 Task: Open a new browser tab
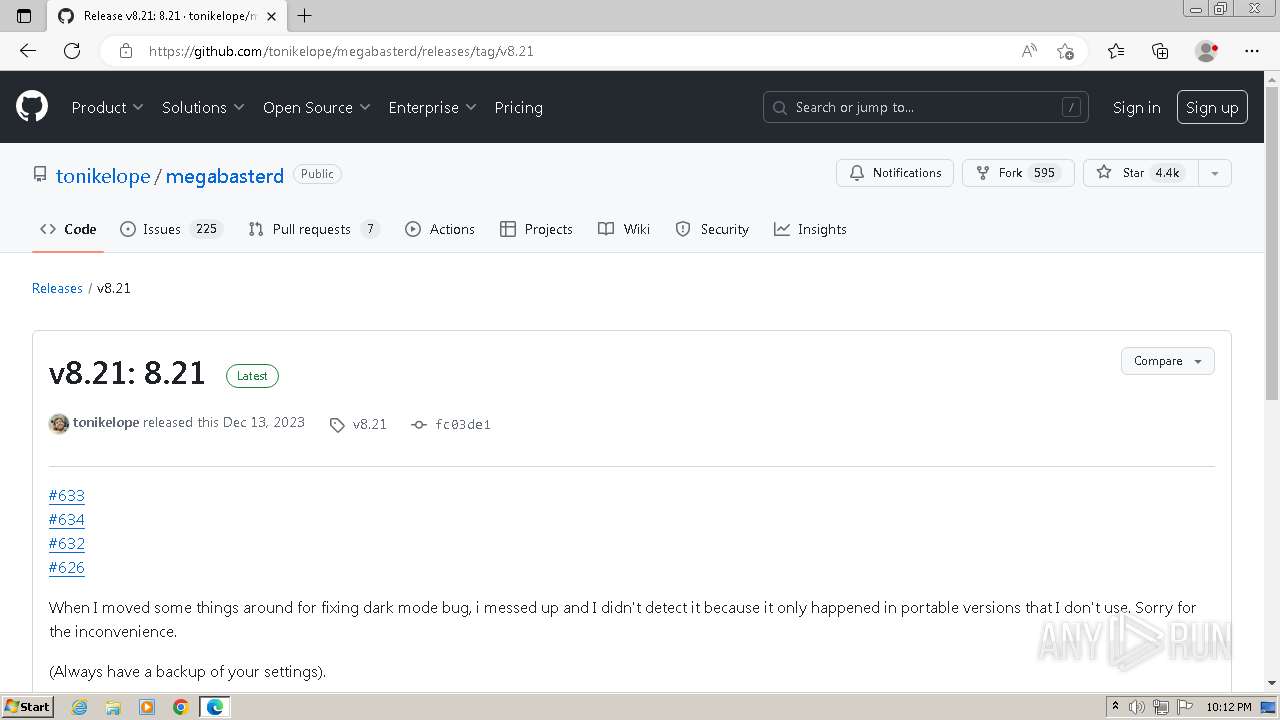coord(305,16)
